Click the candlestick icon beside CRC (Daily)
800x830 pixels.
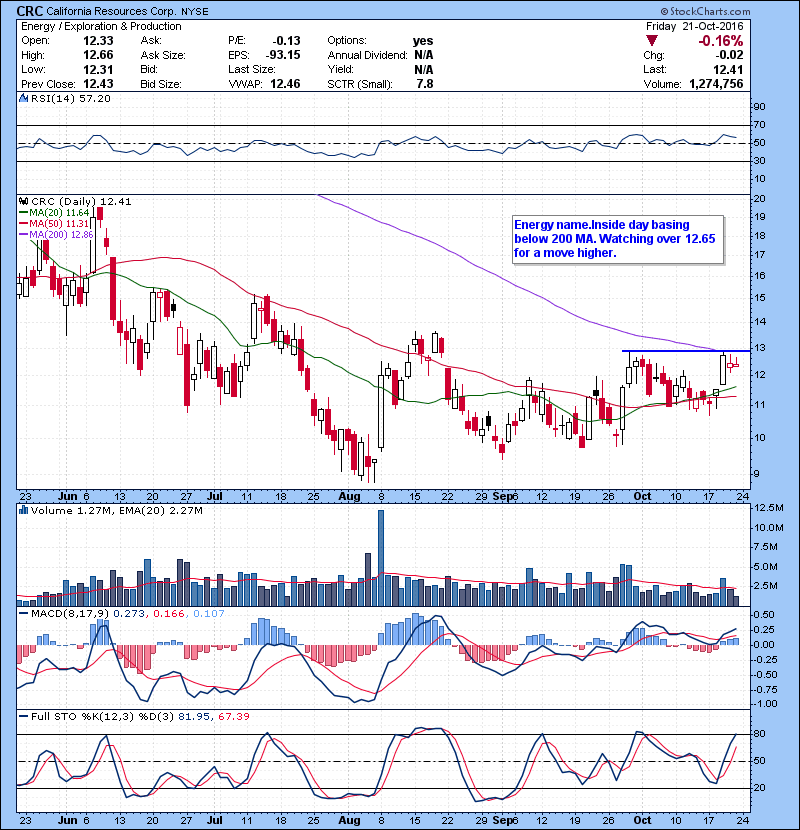[23, 202]
